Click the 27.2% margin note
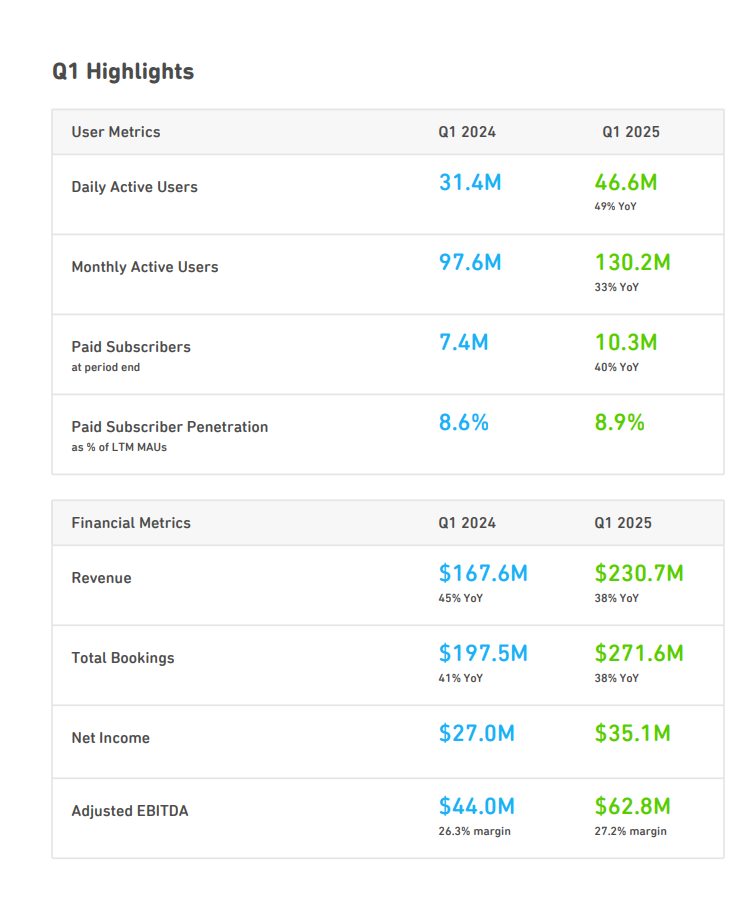The width and height of the screenshot is (749, 919). pos(631,831)
